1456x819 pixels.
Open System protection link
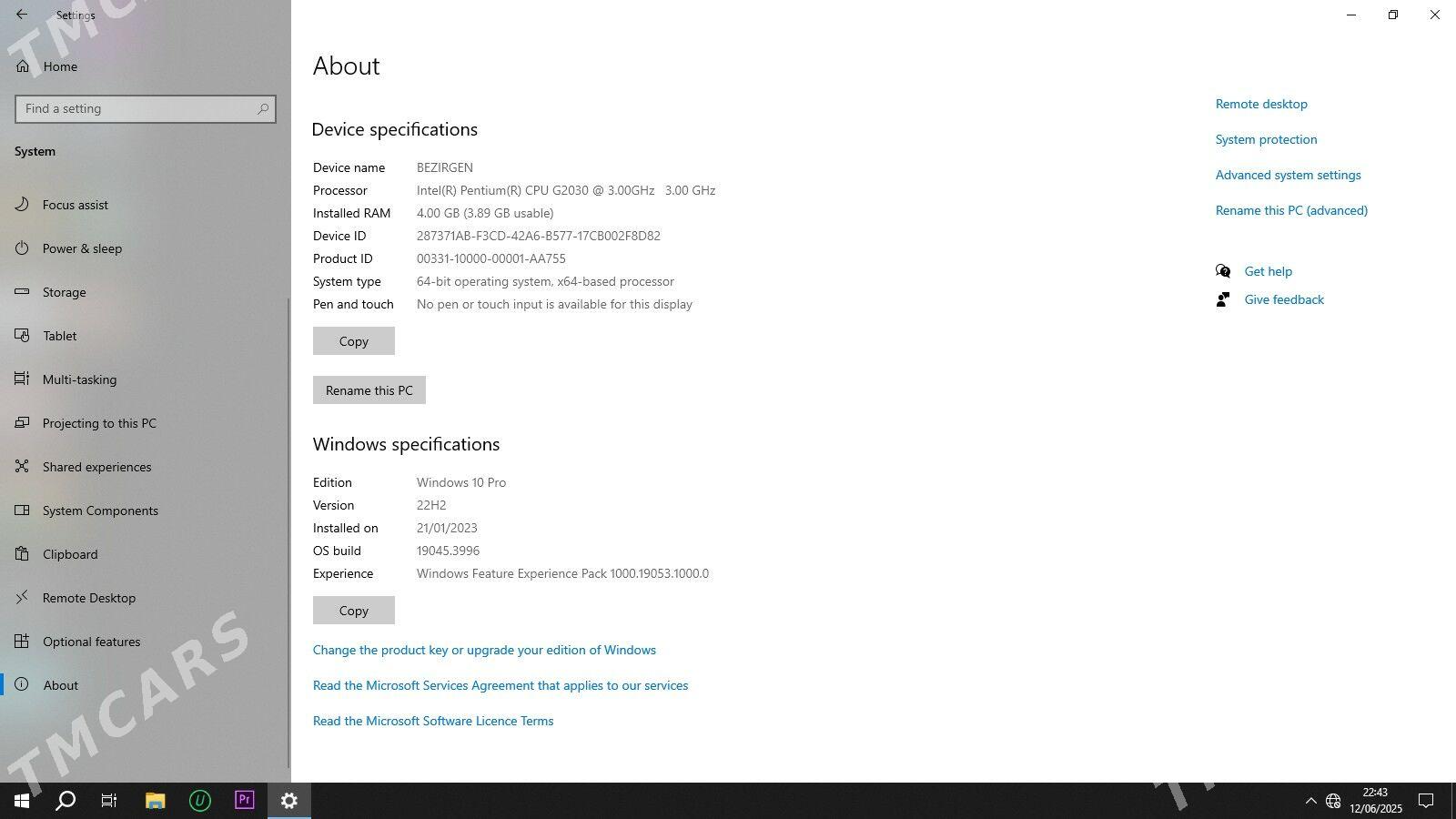[x=1266, y=139]
